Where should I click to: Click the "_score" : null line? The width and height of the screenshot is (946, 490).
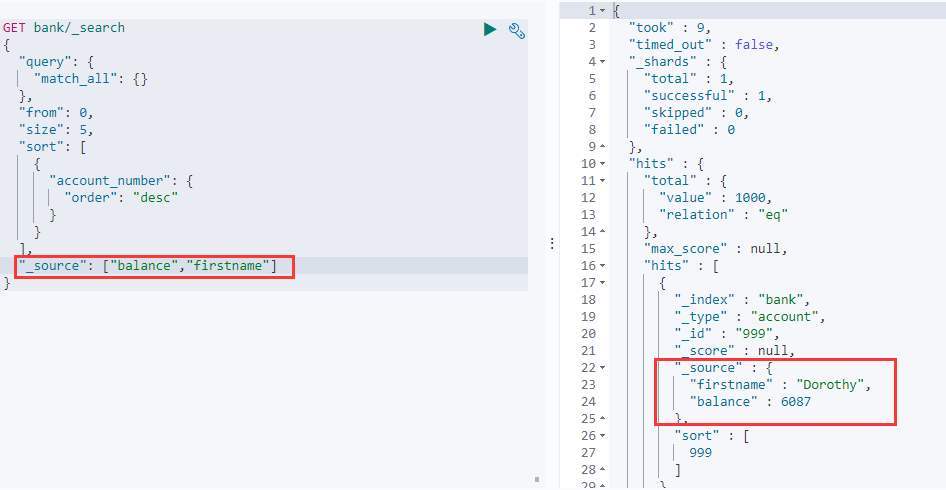coord(734,351)
